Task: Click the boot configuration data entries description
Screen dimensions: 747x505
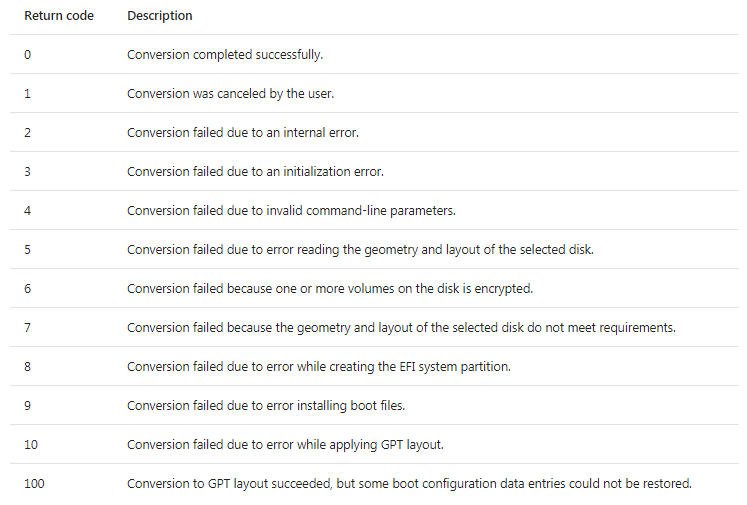Action: point(409,484)
